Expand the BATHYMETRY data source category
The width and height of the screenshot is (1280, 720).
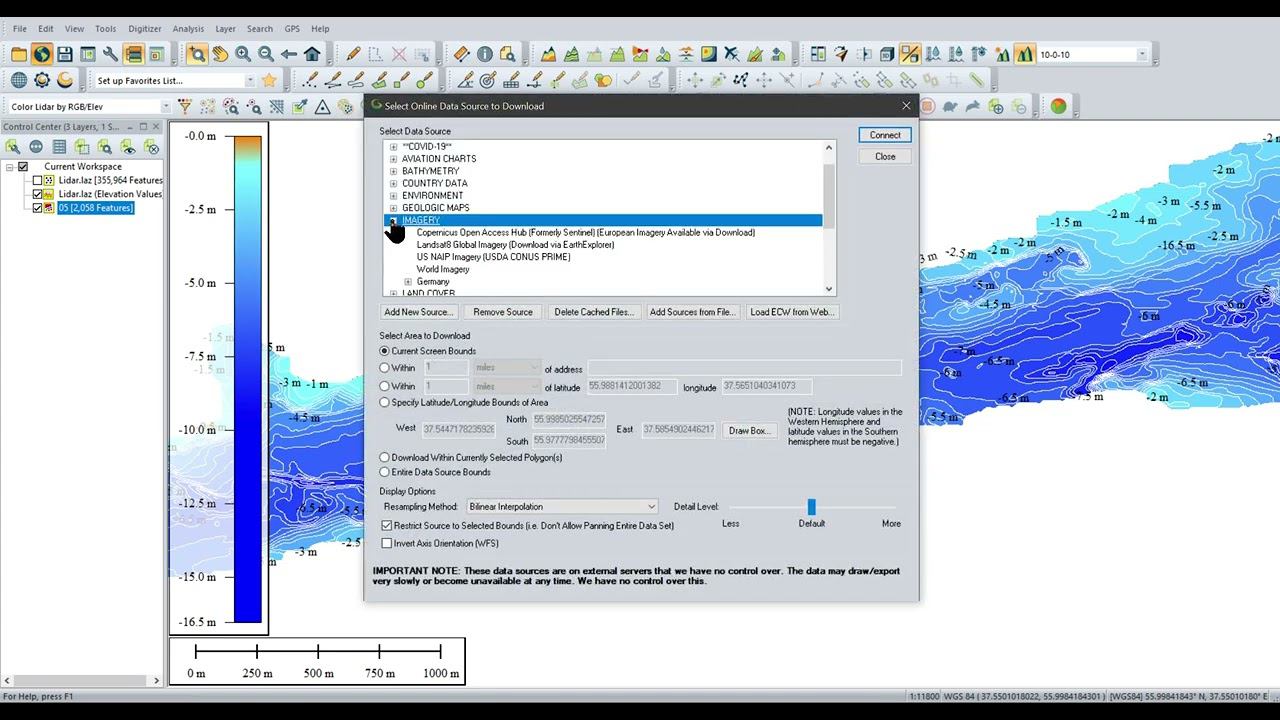[393, 171]
